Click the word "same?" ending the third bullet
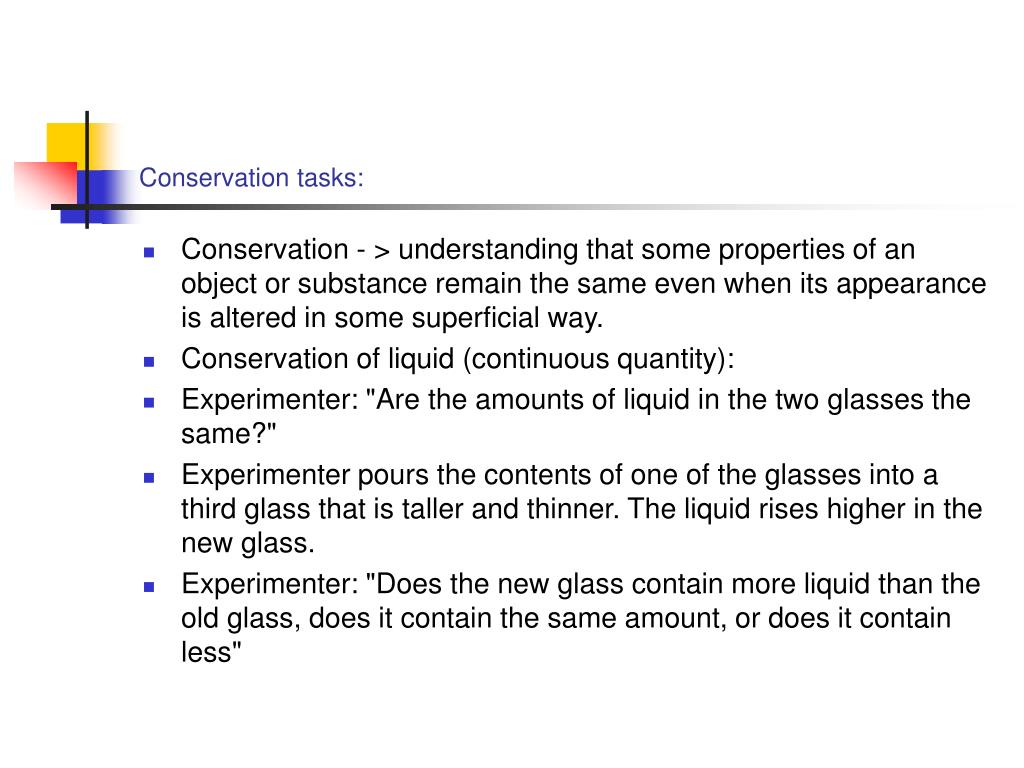This screenshot has height=768, width=1024. point(229,434)
